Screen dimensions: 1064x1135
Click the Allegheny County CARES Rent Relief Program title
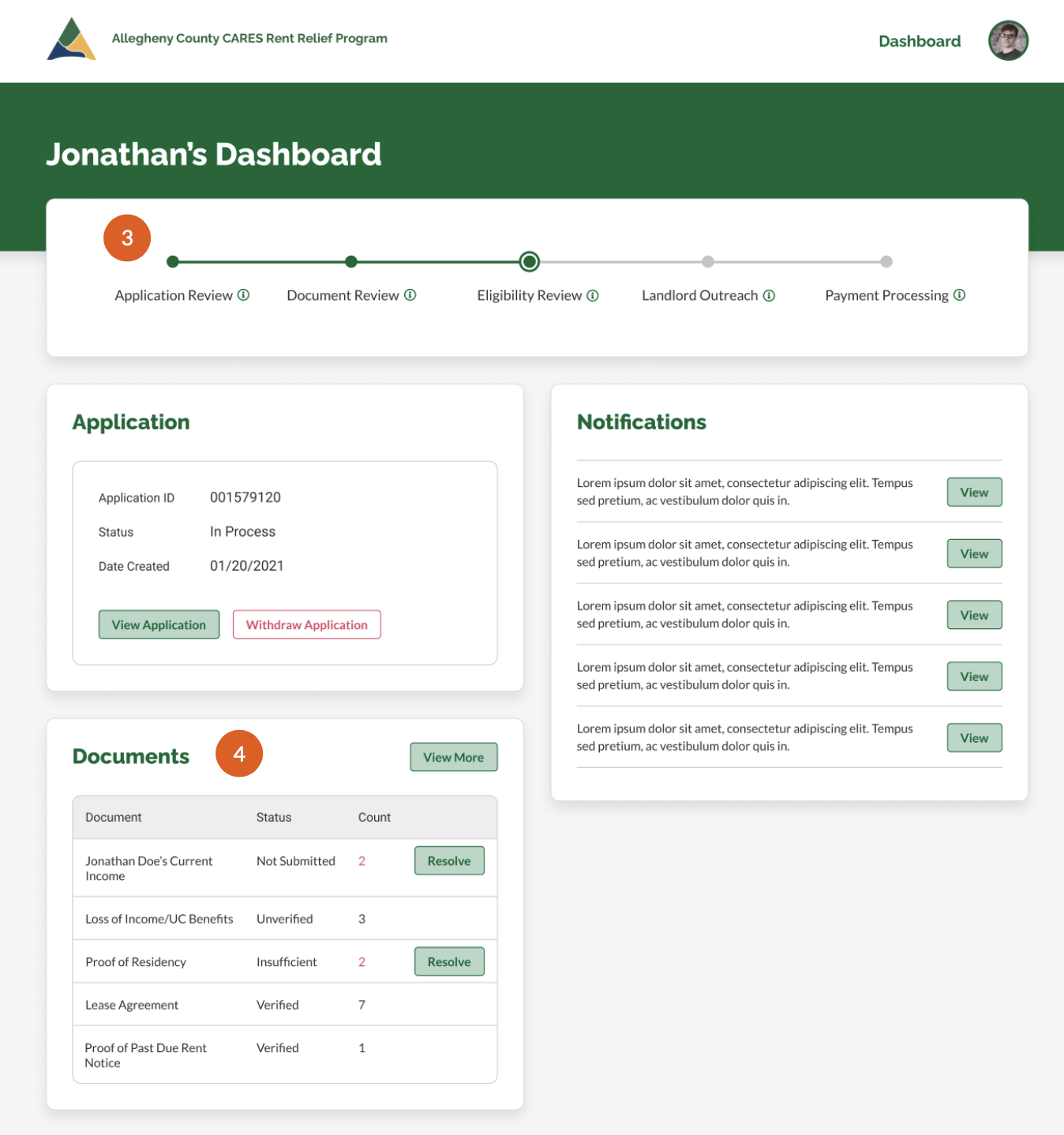pos(249,38)
